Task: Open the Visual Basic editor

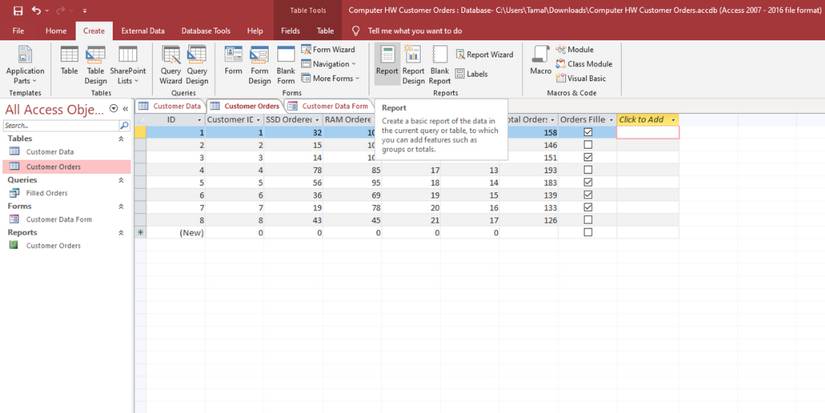Action: pyautogui.click(x=581, y=78)
